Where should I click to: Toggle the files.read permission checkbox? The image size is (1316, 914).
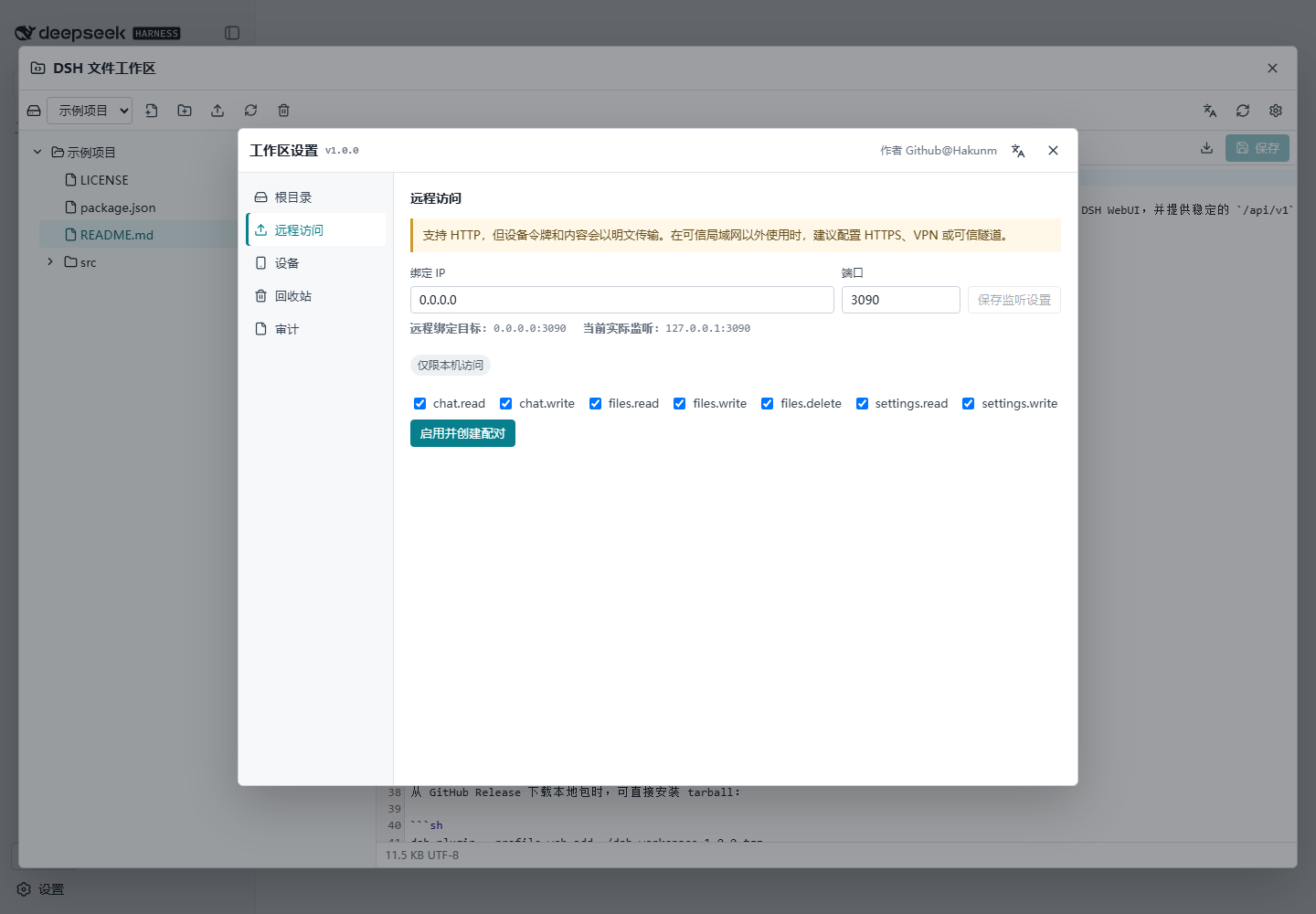595,404
